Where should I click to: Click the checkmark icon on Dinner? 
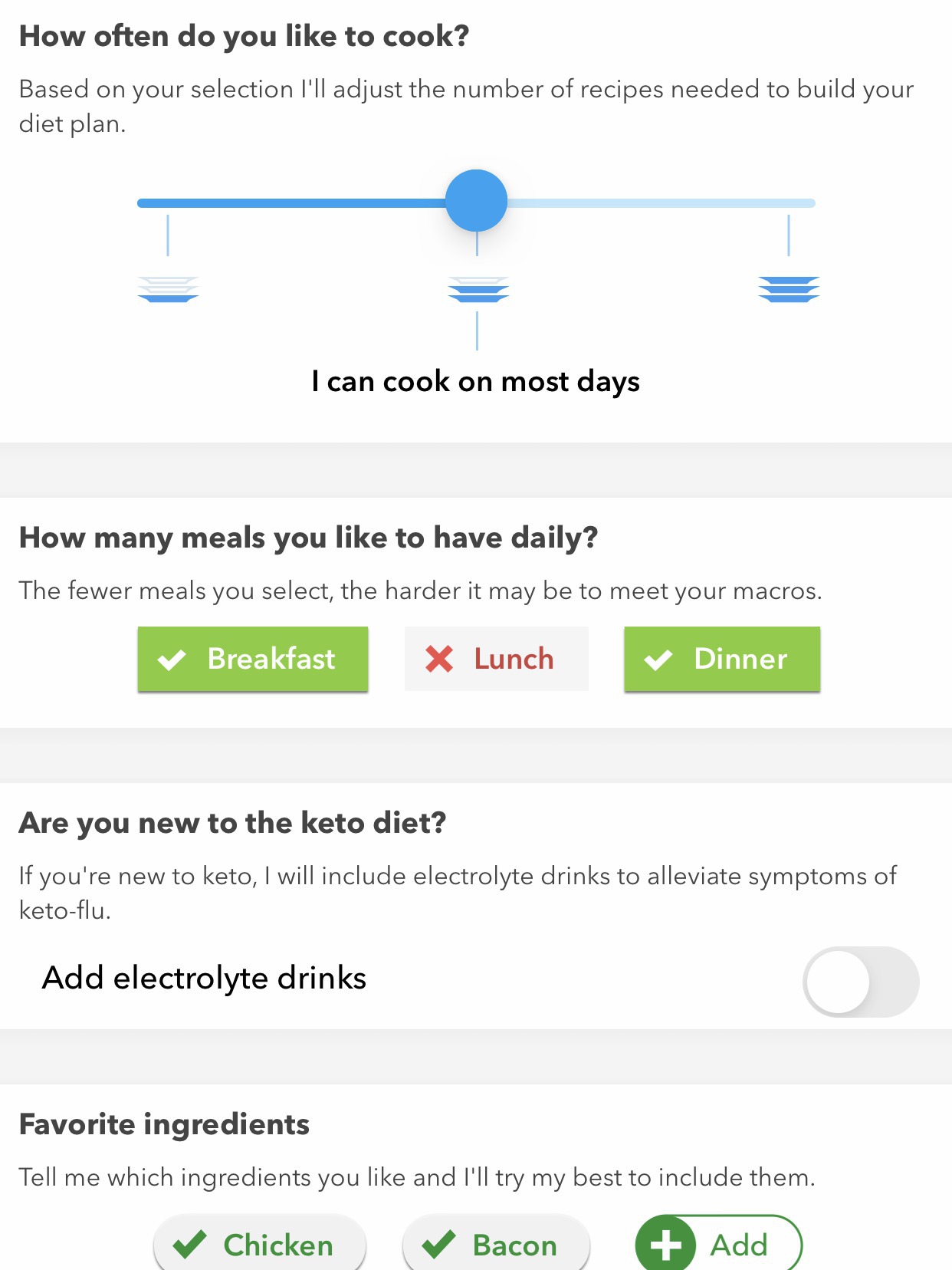658,660
